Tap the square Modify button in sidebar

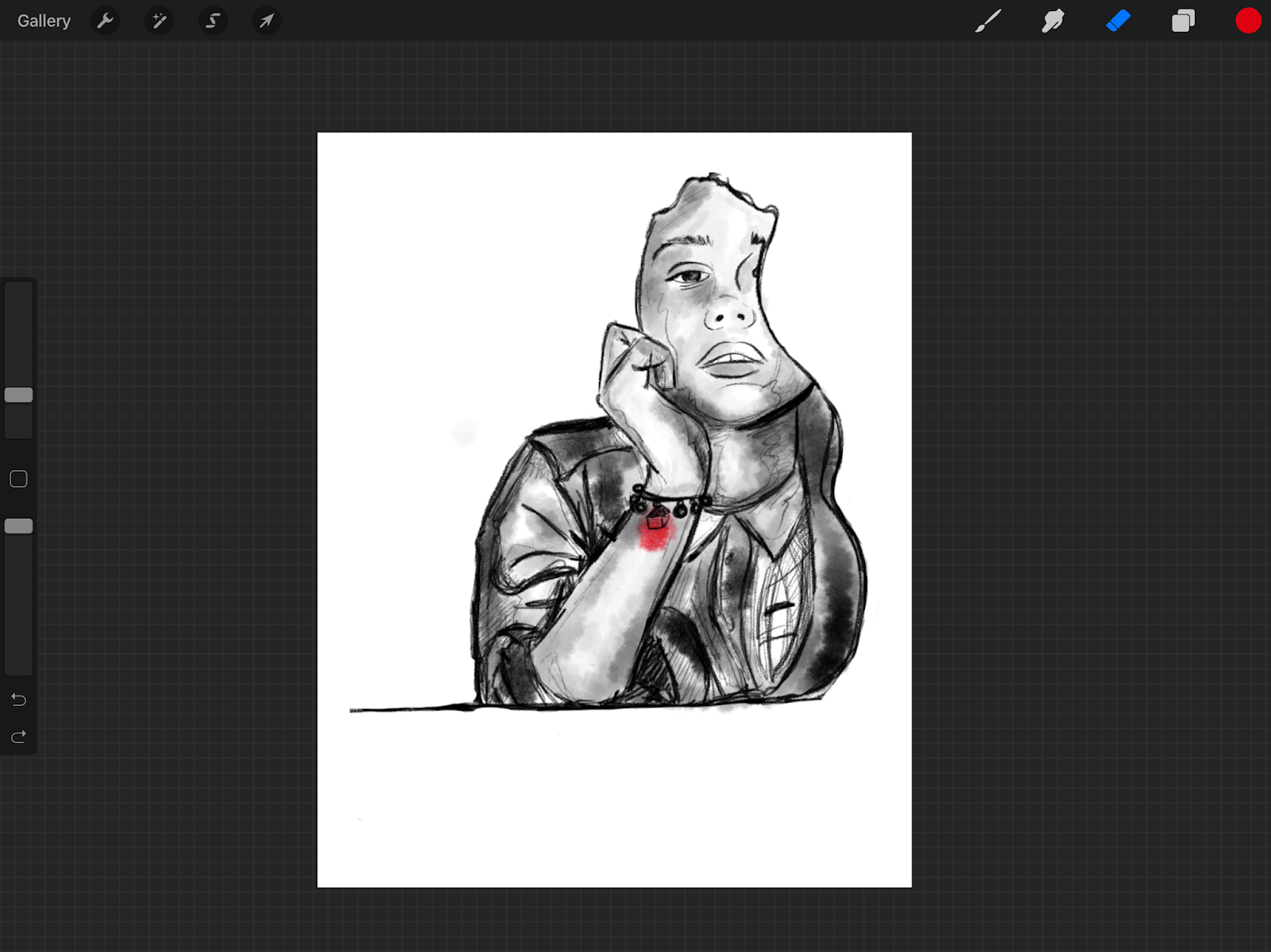(x=18, y=479)
